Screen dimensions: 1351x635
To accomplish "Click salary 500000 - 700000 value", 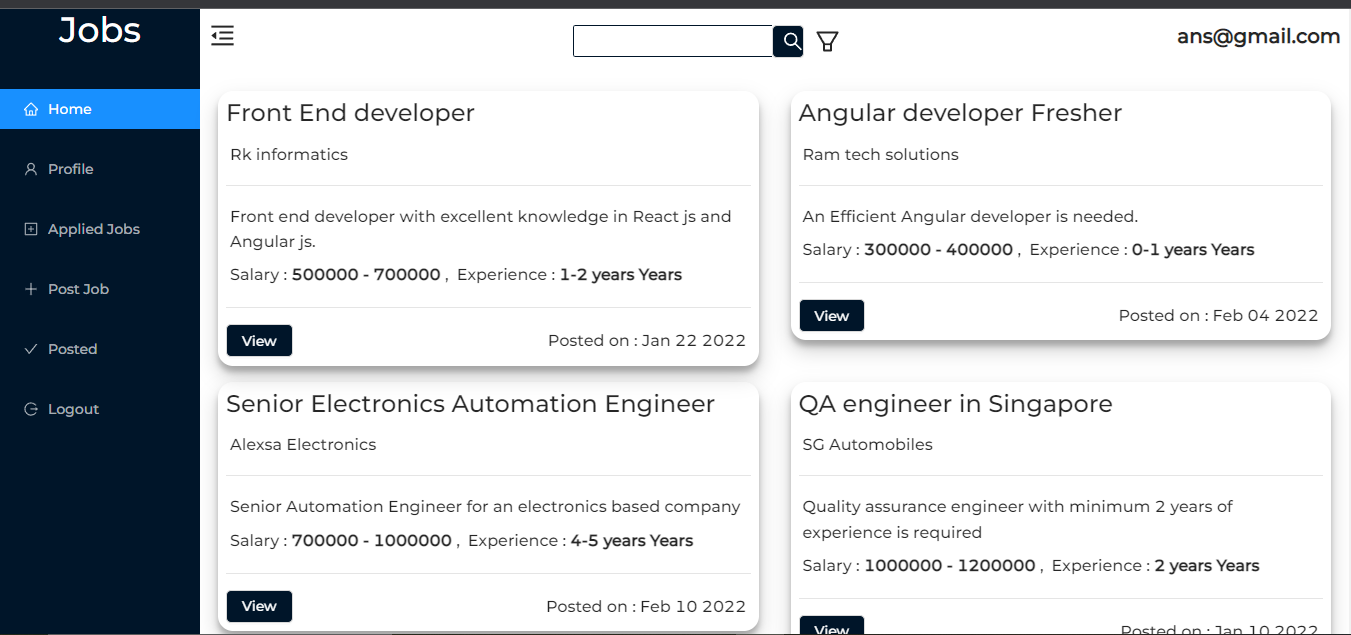I will point(366,275).
